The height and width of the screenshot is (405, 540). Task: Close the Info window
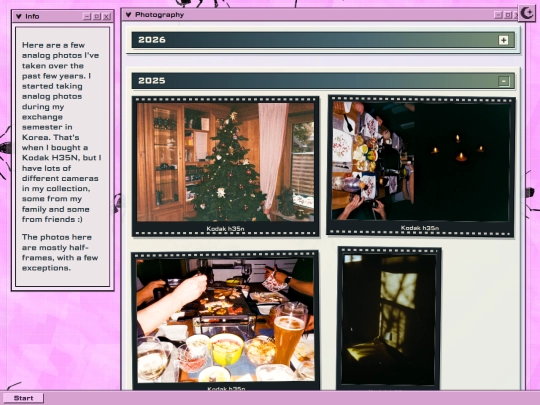pyautogui.click(x=107, y=16)
